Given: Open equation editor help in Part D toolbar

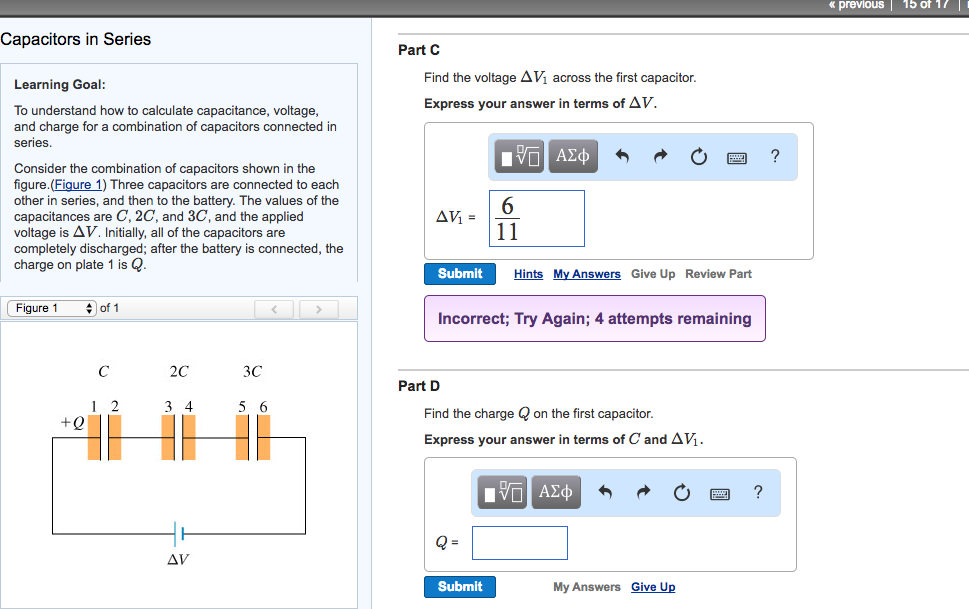Looking at the screenshot, I should (757, 491).
